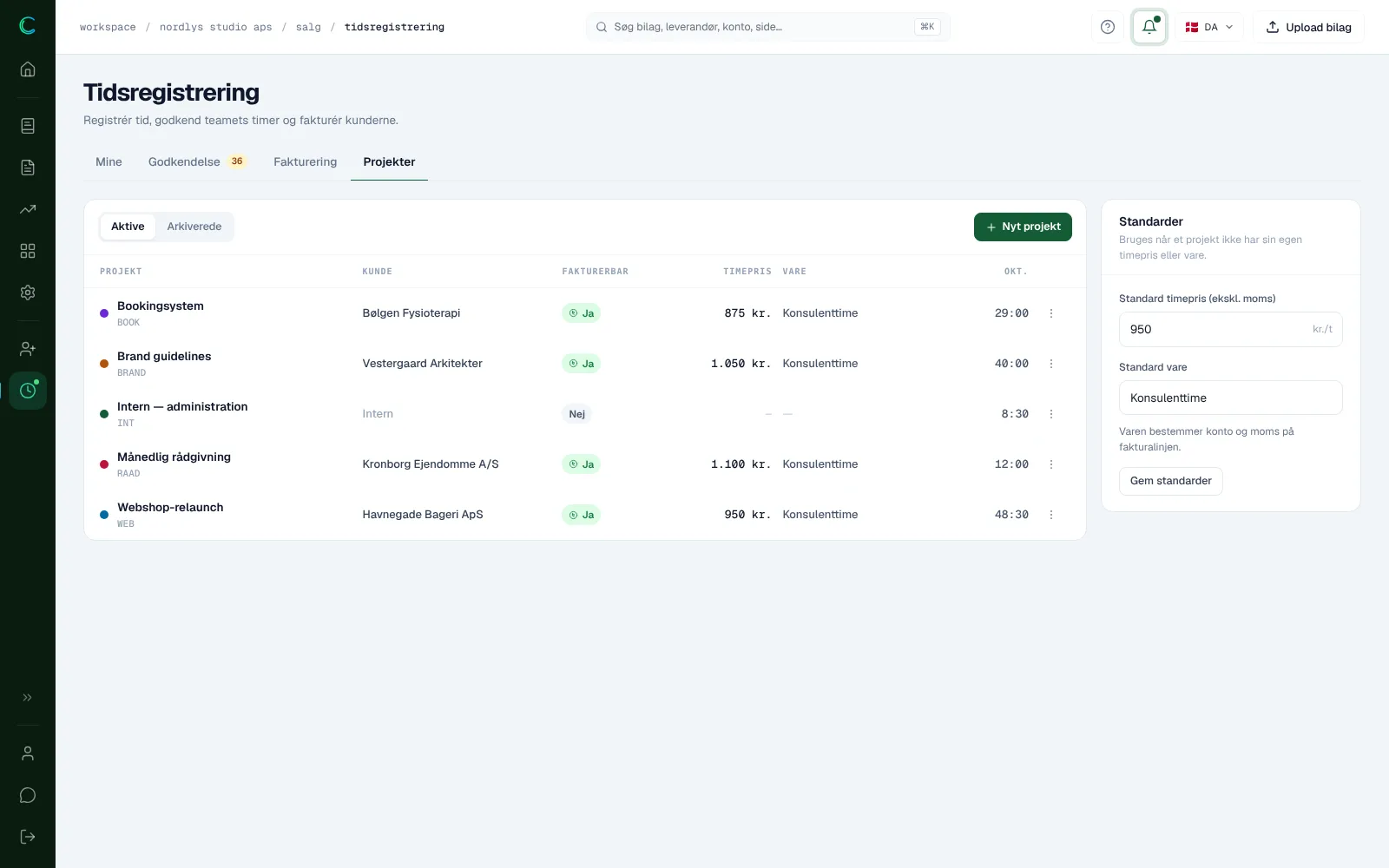The width and height of the screenshot is (1389, 868).
Task: Open row menu for Brand guidelines
Action: pyautogui.click(x=1051, y=364)
